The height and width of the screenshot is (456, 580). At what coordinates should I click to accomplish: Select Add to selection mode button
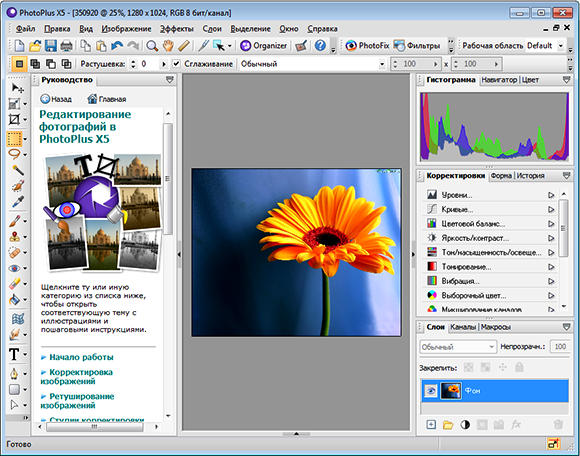click(x=35, y=64)
